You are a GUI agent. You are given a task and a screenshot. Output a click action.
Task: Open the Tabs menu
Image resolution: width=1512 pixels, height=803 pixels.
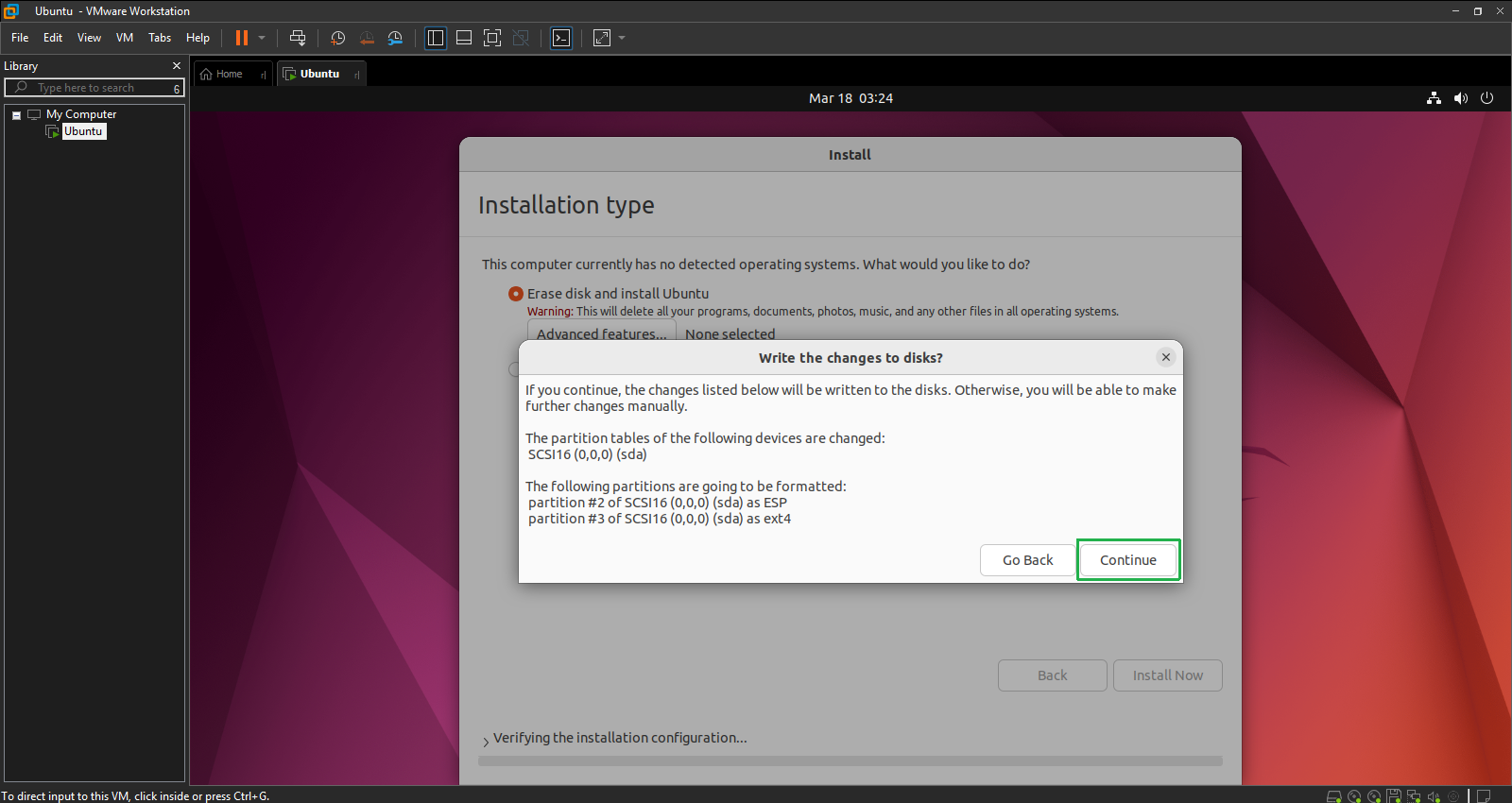tap(160, 38)
